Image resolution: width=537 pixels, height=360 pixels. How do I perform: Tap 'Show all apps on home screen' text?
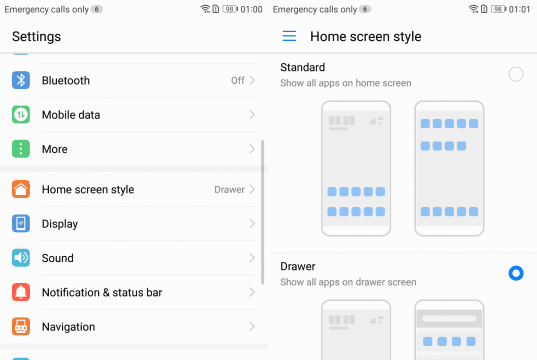pos(346,83)
